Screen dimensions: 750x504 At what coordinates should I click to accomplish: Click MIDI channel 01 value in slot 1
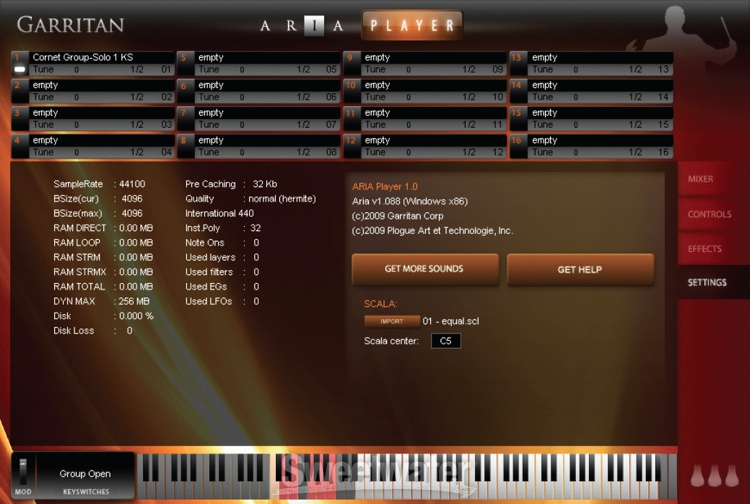(x=166, y=70)
